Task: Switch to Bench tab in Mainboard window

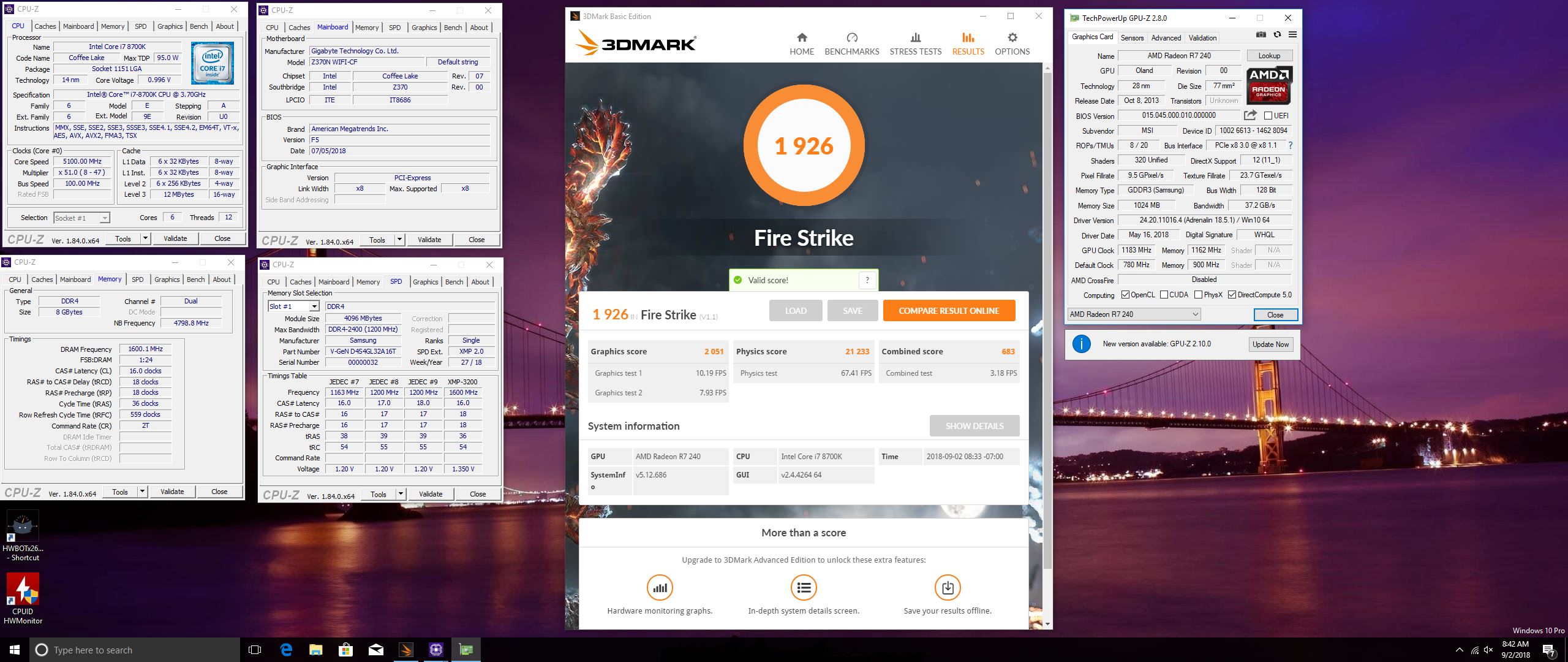Action: pos(453,28)
